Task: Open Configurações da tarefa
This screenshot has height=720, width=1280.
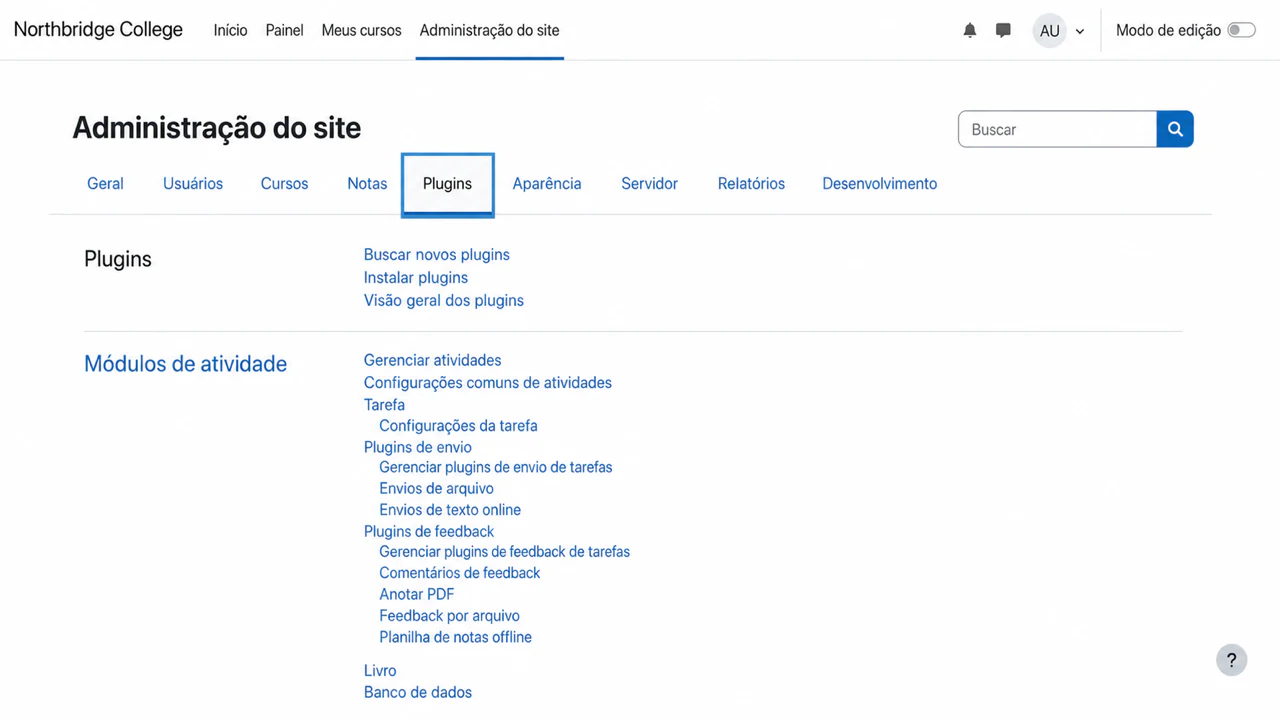Action: 458,426
